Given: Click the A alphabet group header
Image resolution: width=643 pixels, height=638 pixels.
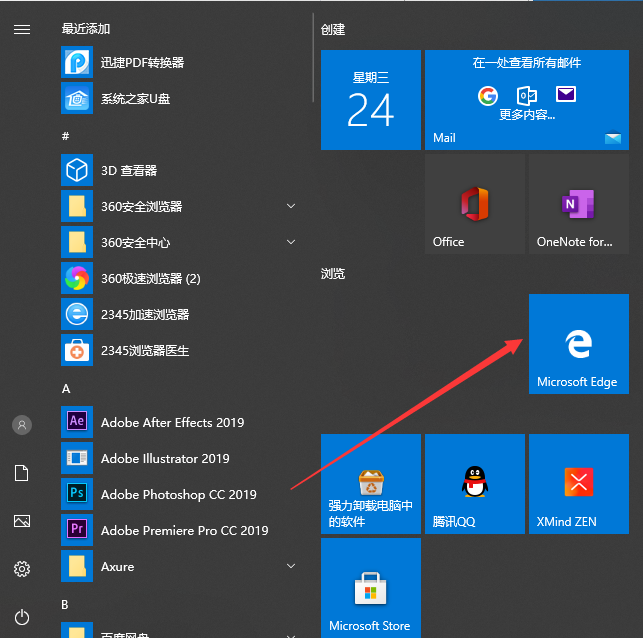Looking at the screenshot, I should [66, 389].
